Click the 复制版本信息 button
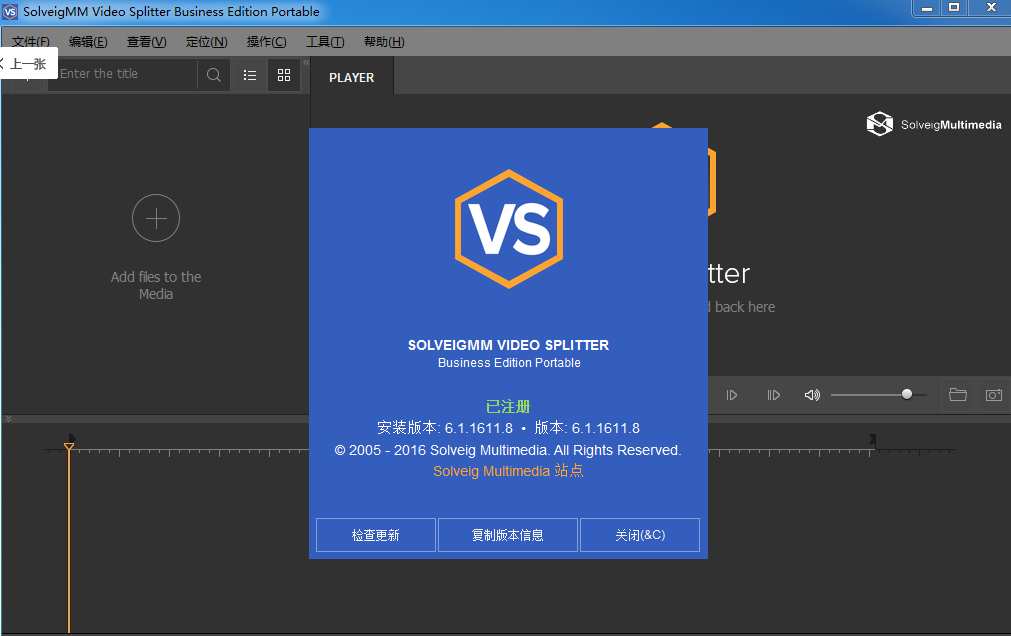This screenshot has width=1011, height=636. [x=507, y=535]
